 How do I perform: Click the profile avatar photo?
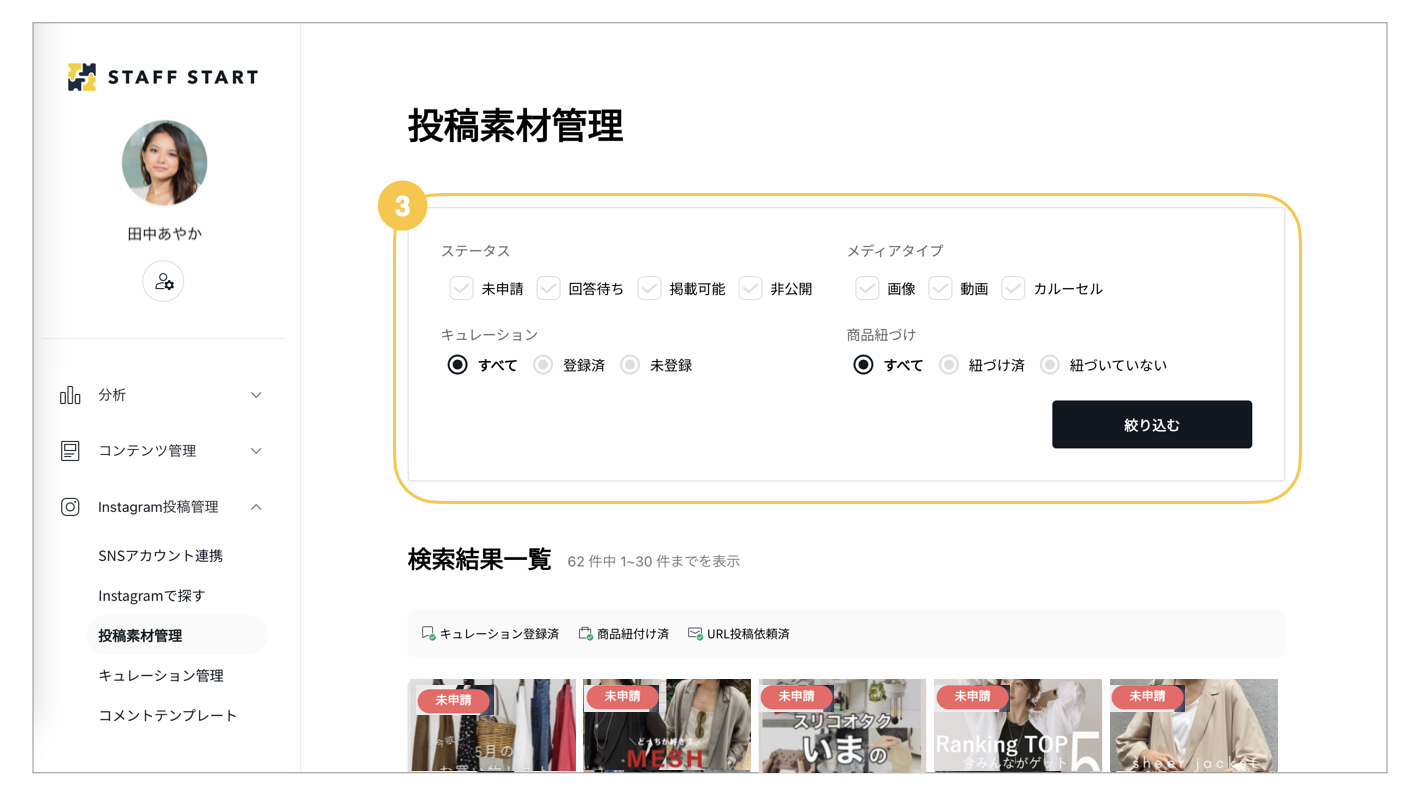(164, 163)
